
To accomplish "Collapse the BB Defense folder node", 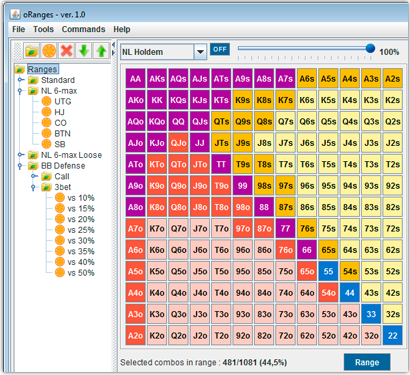I will point(20,166).
